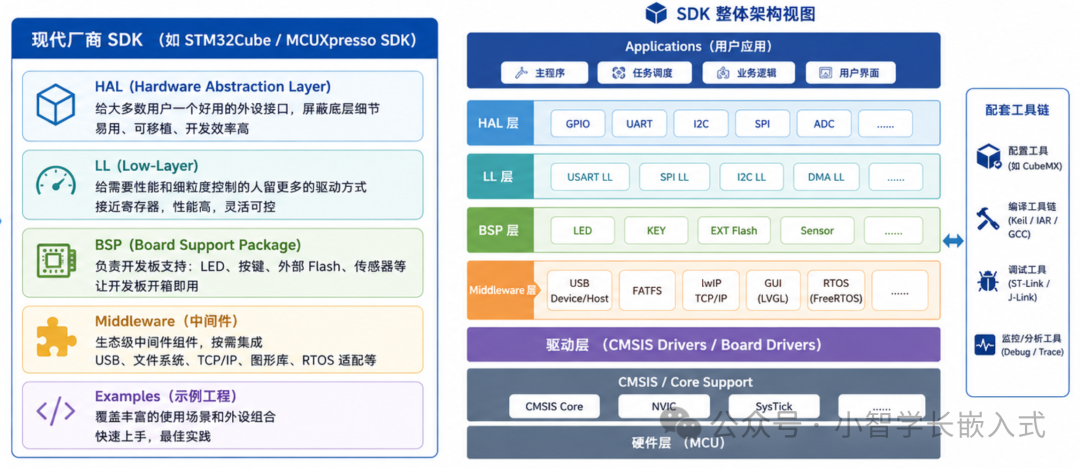Click the code brackets icon beside Examples

(x=56, y=412)
